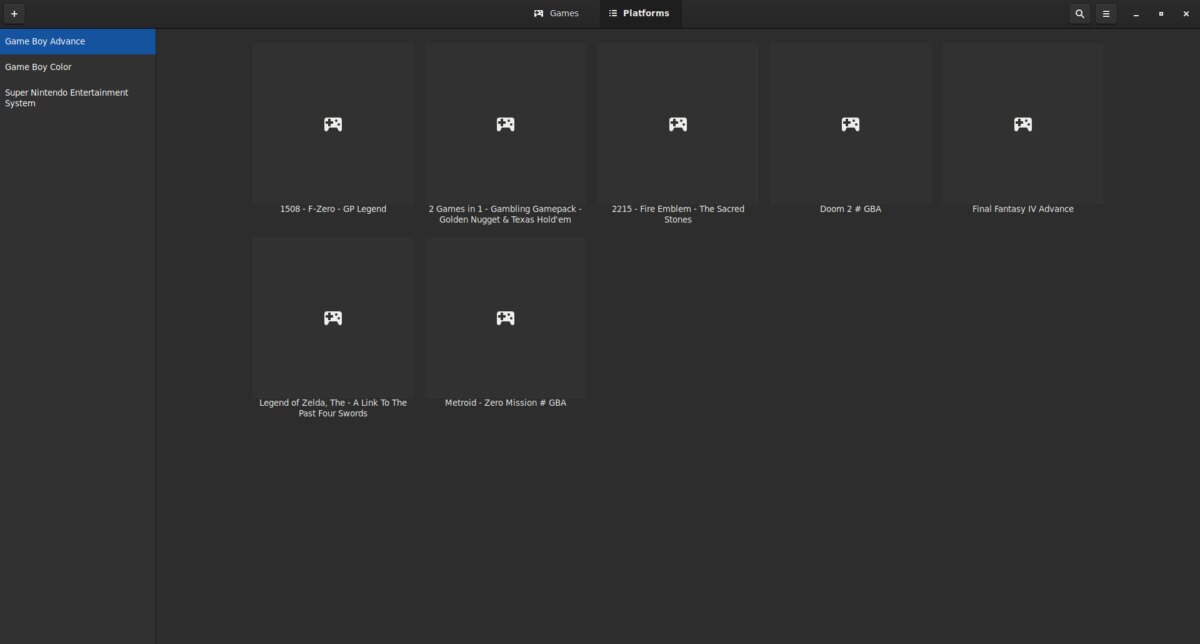This screenshot has height=644, width=1200.
Task: Open the search magnifier icon
Action: tap(1079, 14)
